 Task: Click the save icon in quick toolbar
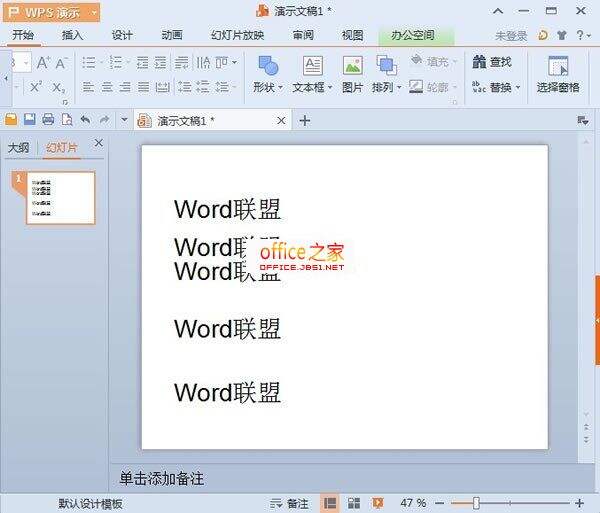29,120
